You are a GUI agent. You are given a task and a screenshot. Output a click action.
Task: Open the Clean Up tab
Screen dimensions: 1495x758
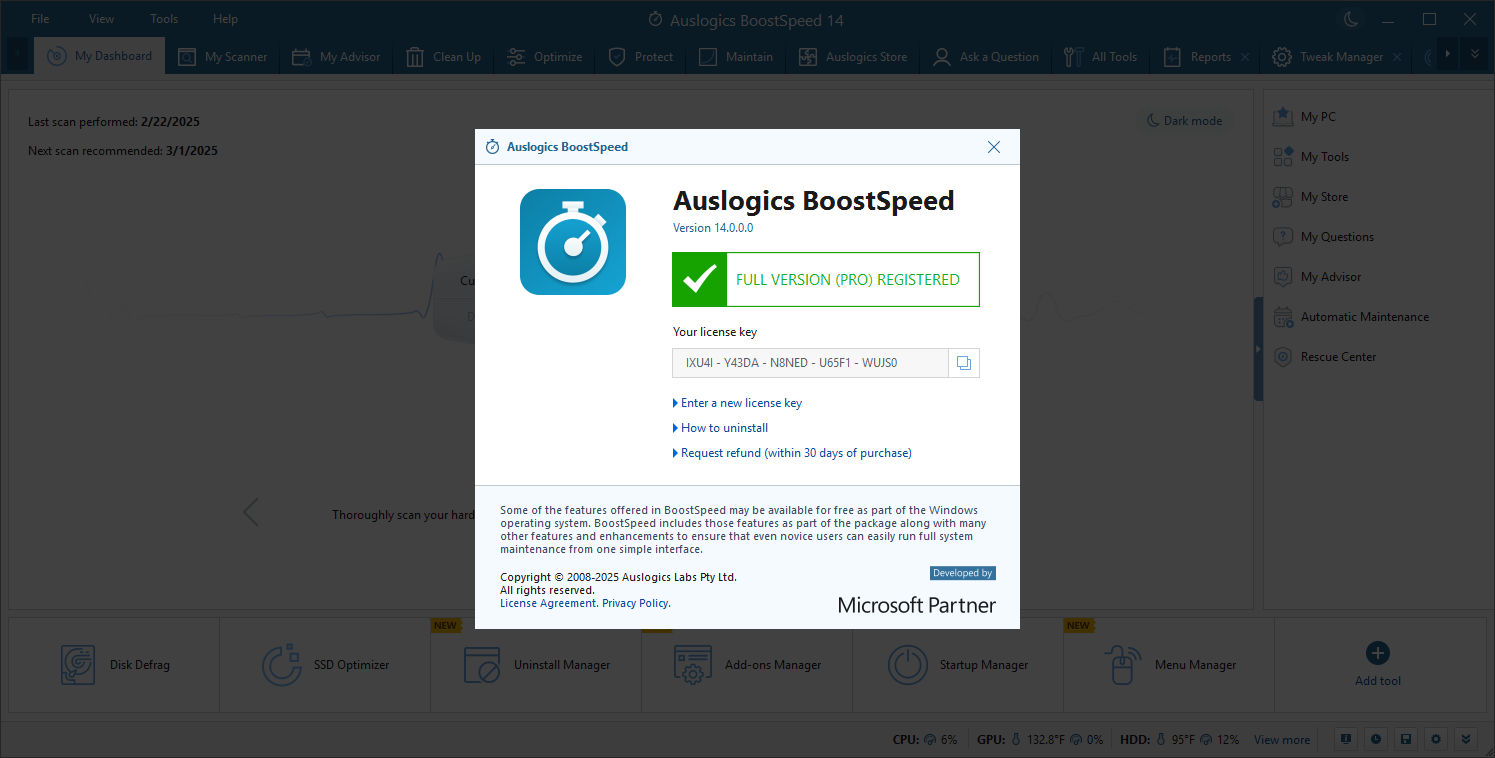point(443,57)
